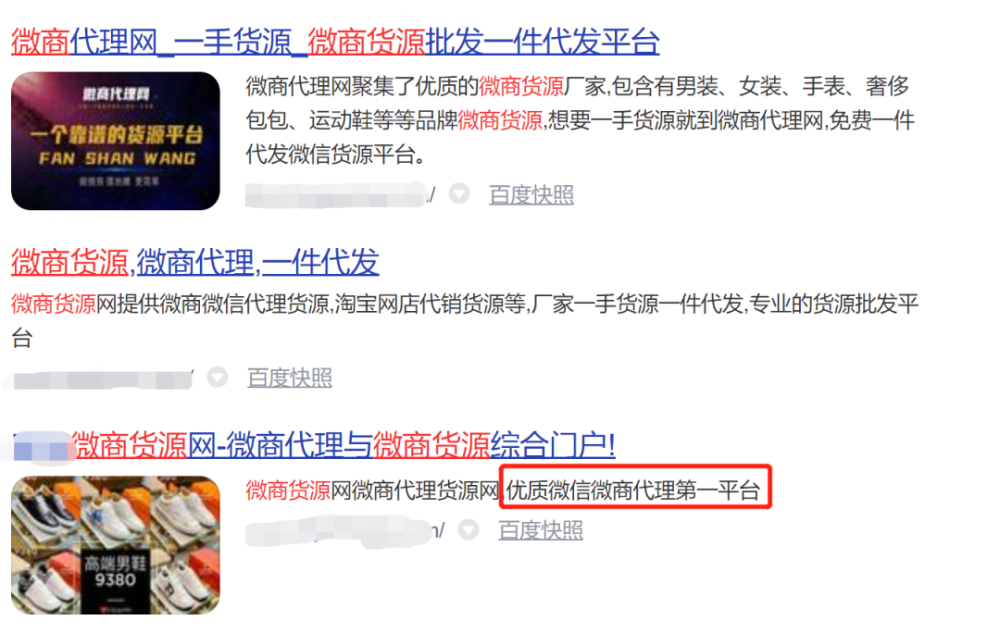Image resolution: width=1000 pixels, height=633 pixels.
Task: Open 百度快照 for the 一件代发 result
Action: [290, 378]
